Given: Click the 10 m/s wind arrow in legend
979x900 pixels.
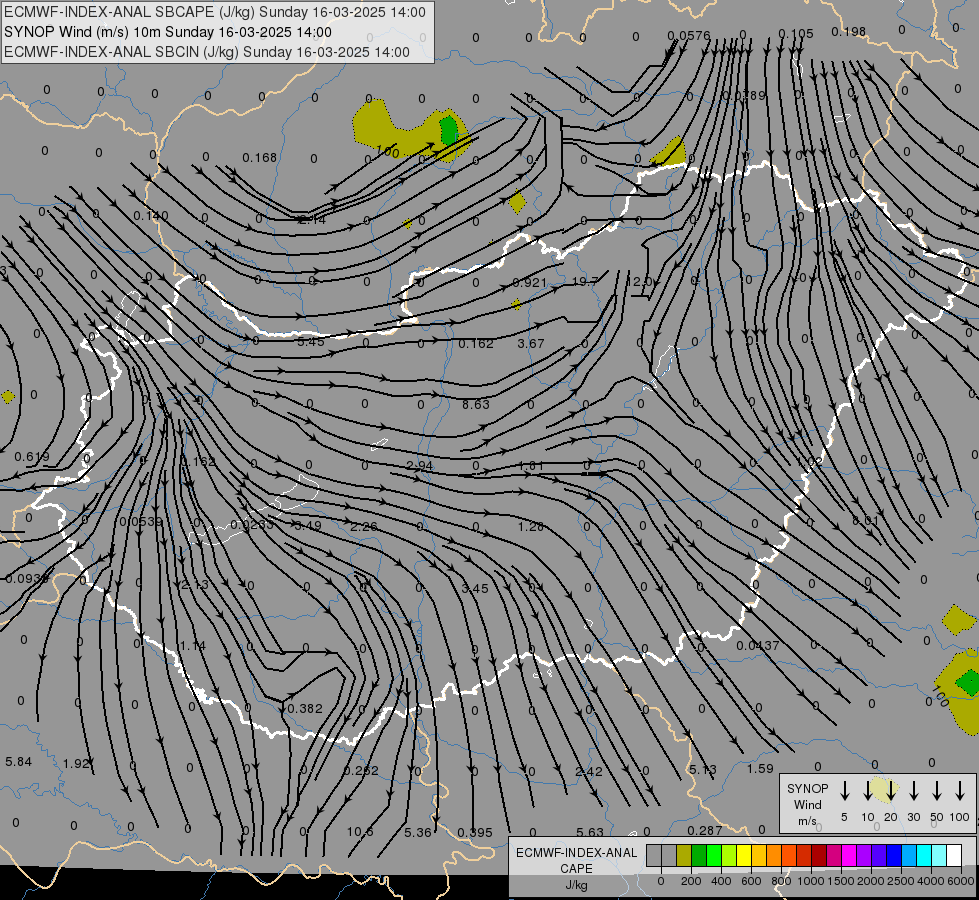Looking at the screenshot, I should click(x=867, y=791).
